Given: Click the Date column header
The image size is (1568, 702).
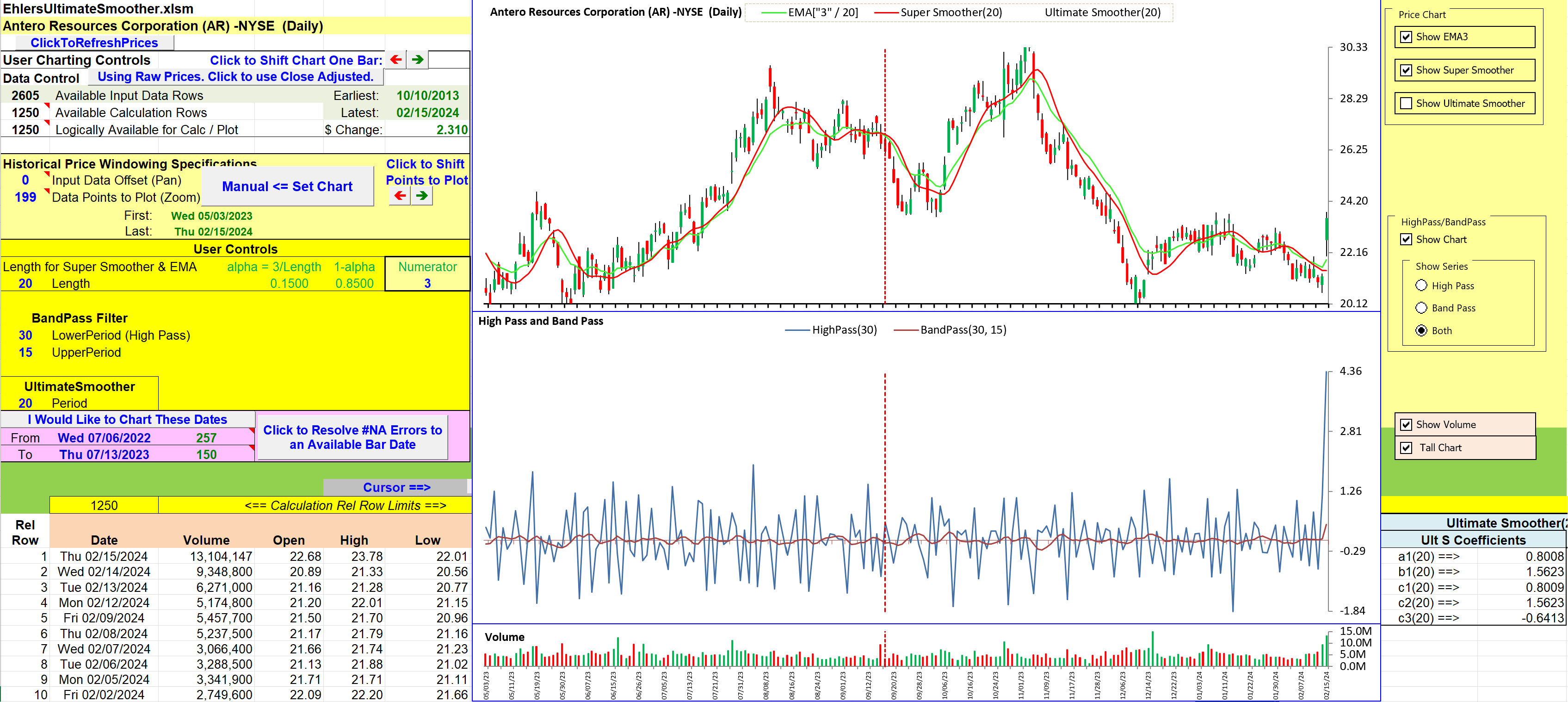Looking at the screenshot, I should coord(104,540).
